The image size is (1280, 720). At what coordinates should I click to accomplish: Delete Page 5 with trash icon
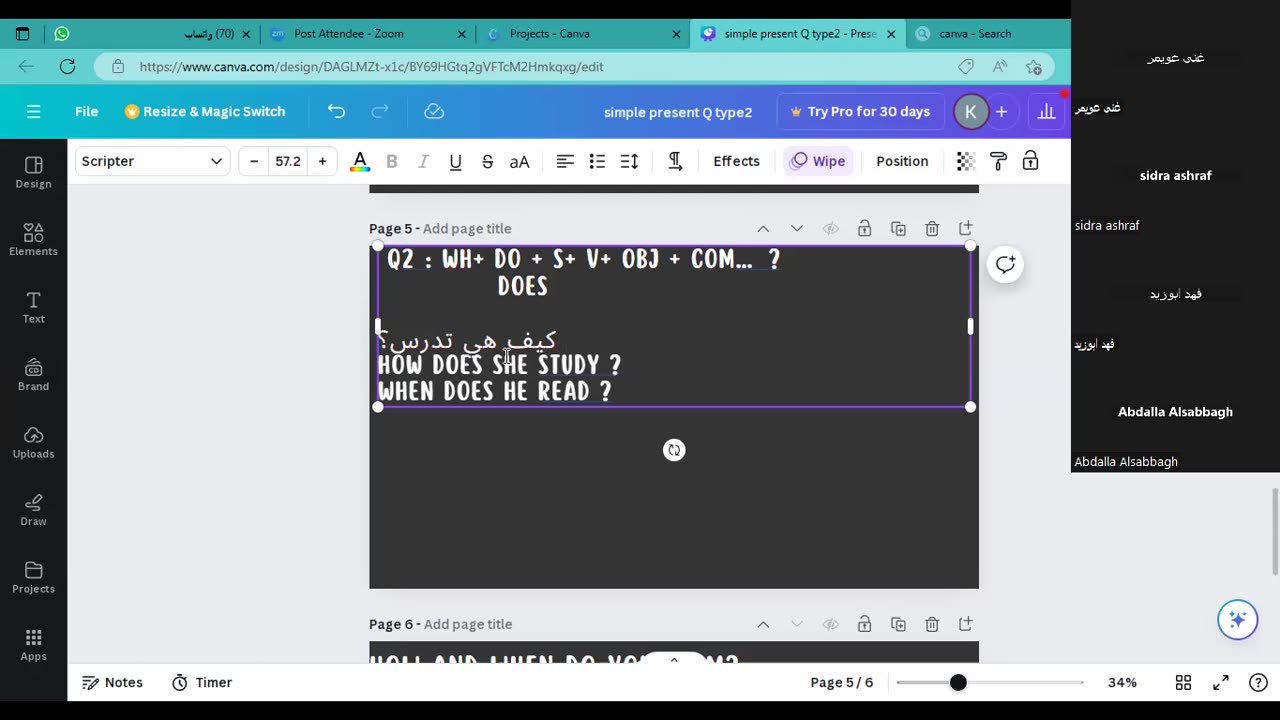pyautogui.click(x=932, y=229)
